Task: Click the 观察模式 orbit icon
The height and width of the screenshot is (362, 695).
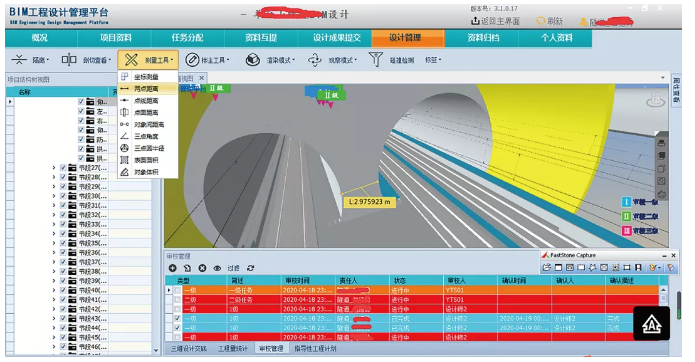Action: coord(315,60)
